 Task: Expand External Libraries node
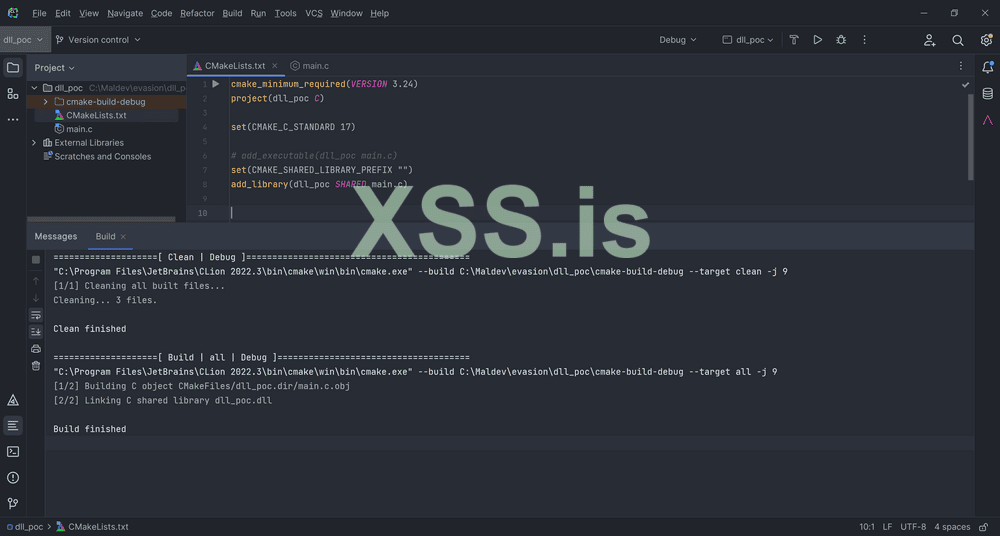34,143
